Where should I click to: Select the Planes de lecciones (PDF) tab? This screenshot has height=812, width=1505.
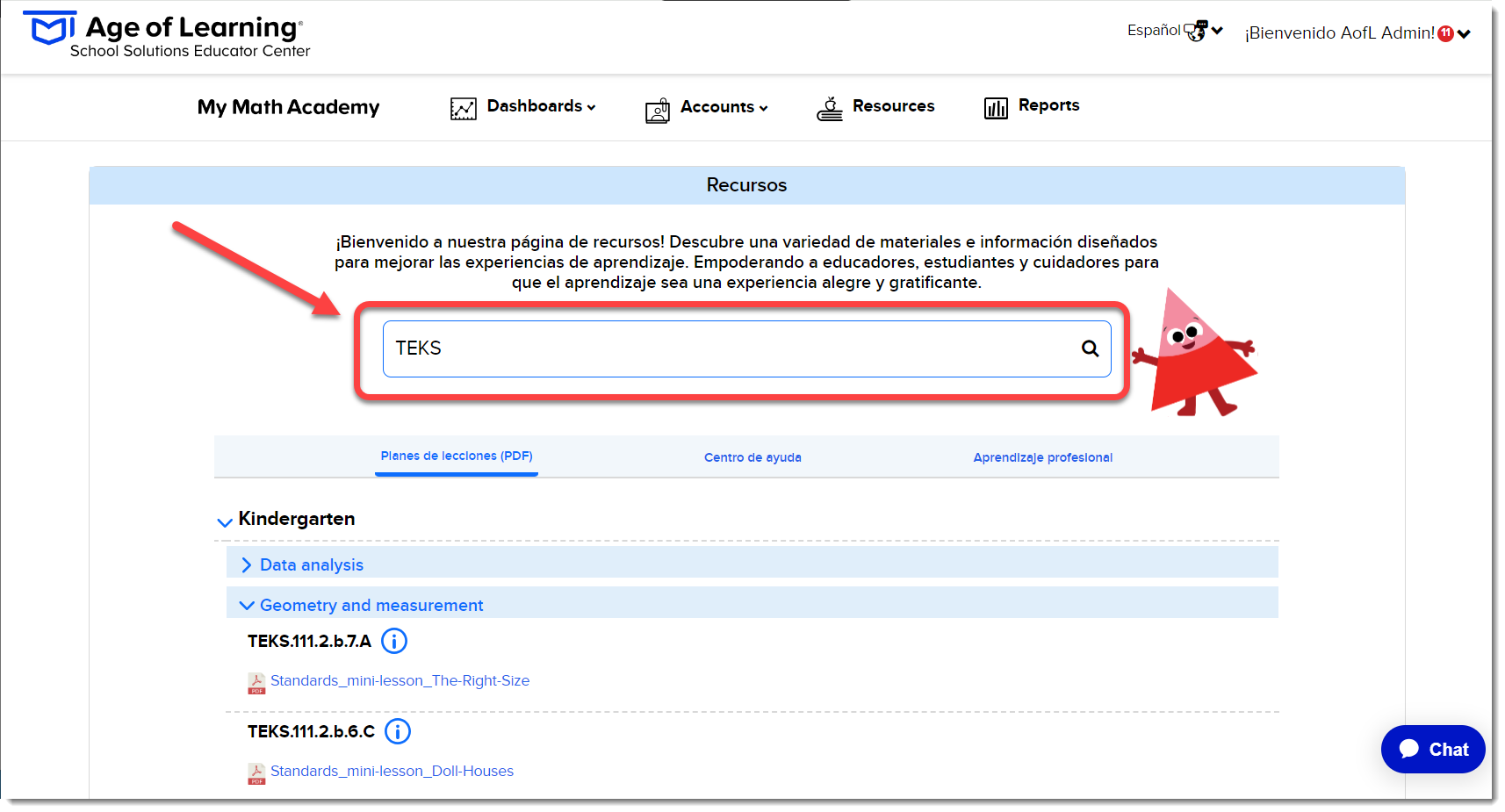coord(457,456)
